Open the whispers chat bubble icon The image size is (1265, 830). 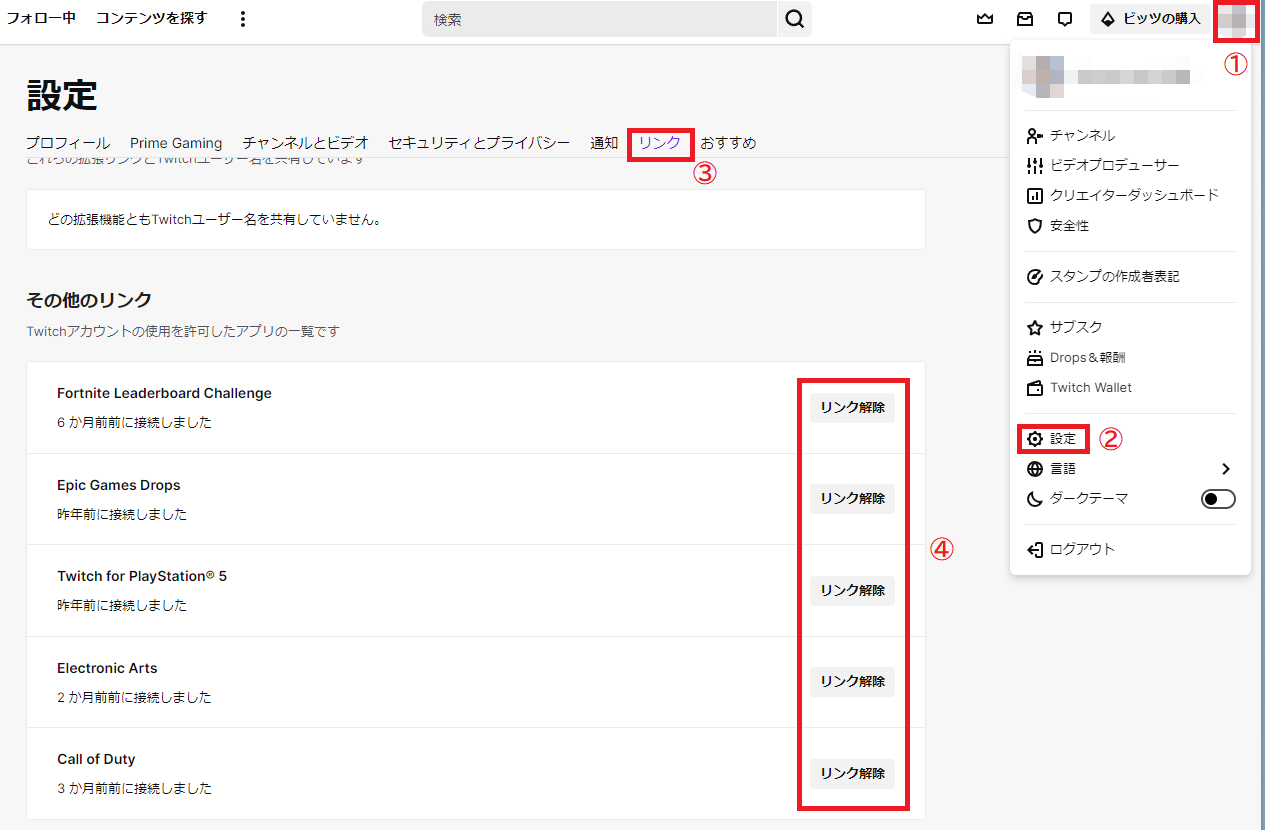[x=1065, y=19]
